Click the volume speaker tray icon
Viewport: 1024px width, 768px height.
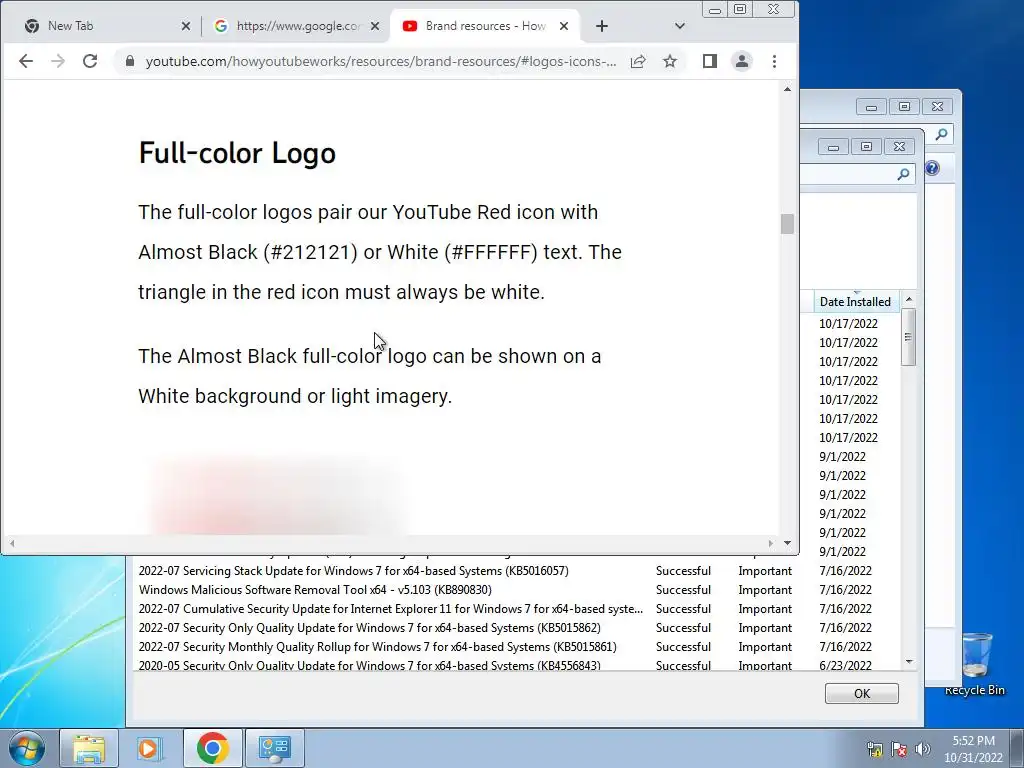click(923, 750)
